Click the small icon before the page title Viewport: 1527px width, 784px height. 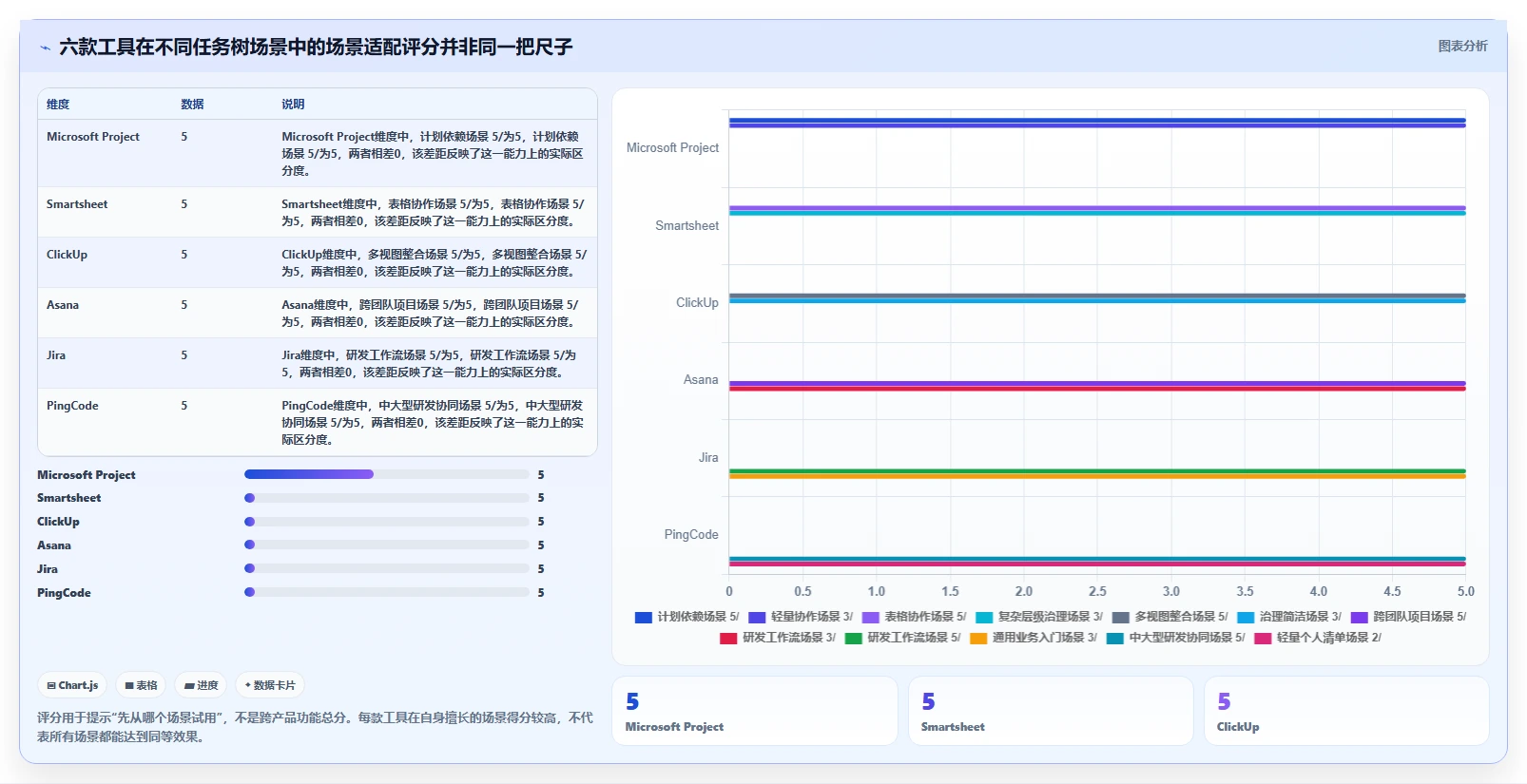[45, 48]
